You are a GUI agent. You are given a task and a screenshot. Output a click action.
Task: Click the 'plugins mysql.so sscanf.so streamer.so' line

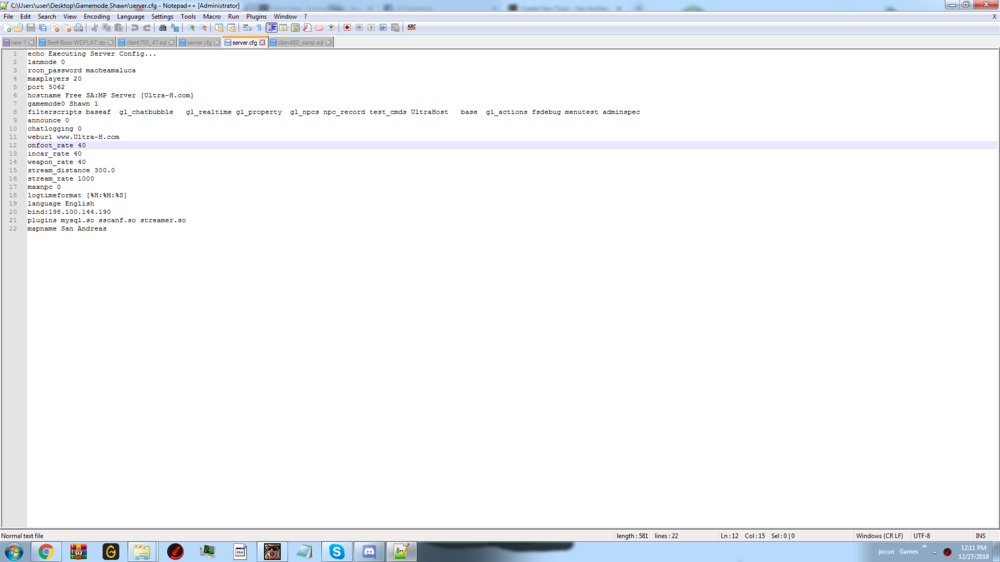(107, 220)
